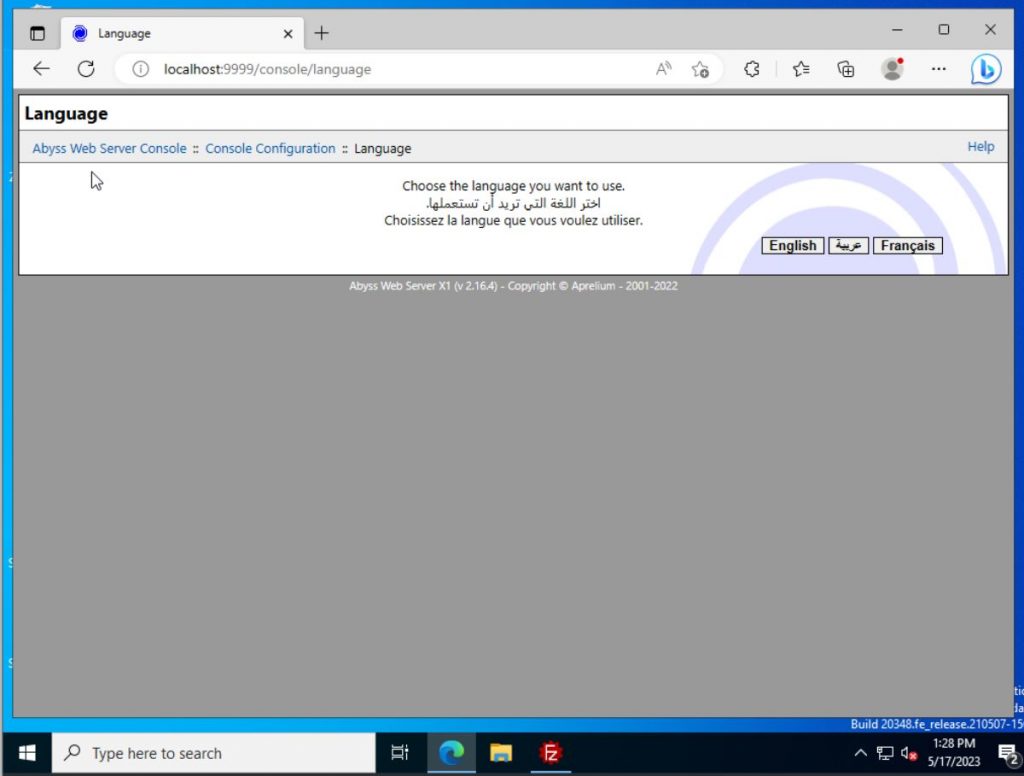The image size is (1024, 776).
Task: Click the refresh page icon
Action: tap(86, 68)
